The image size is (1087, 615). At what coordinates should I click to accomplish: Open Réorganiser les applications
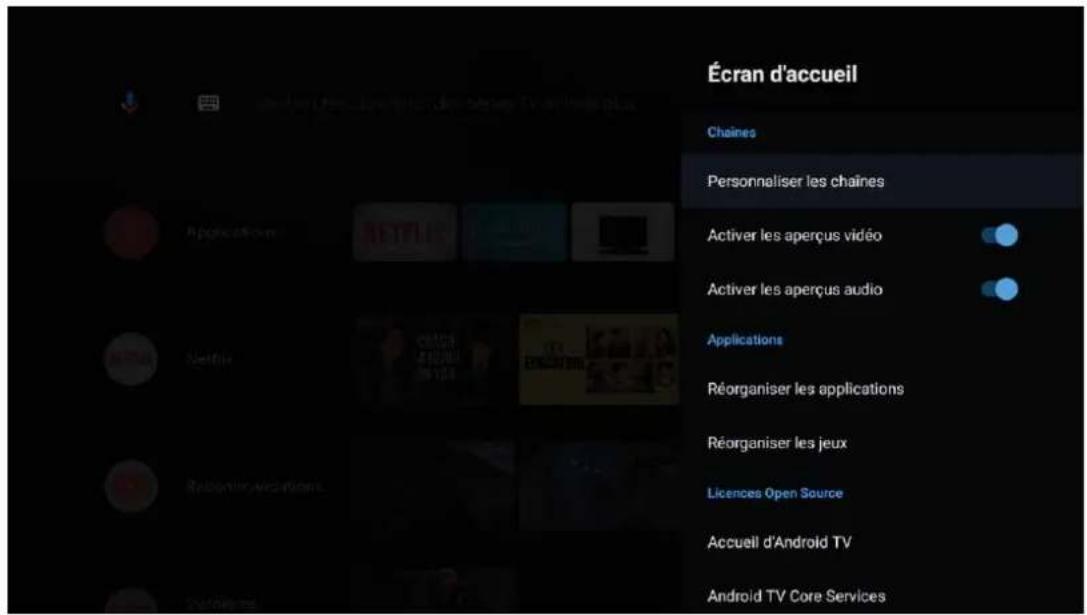(x=882, y=389)
